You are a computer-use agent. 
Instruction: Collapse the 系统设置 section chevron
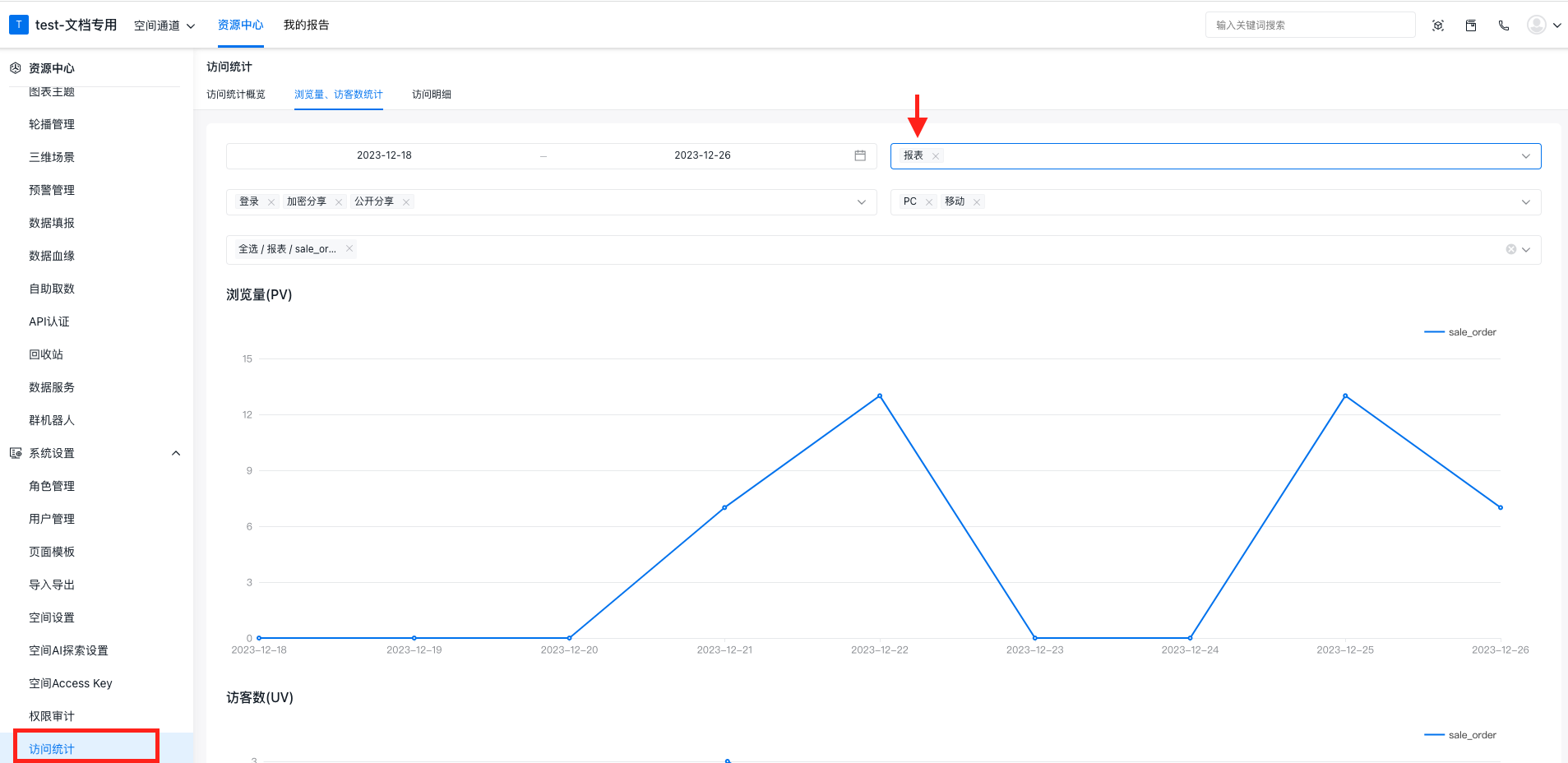pos(175,453)
